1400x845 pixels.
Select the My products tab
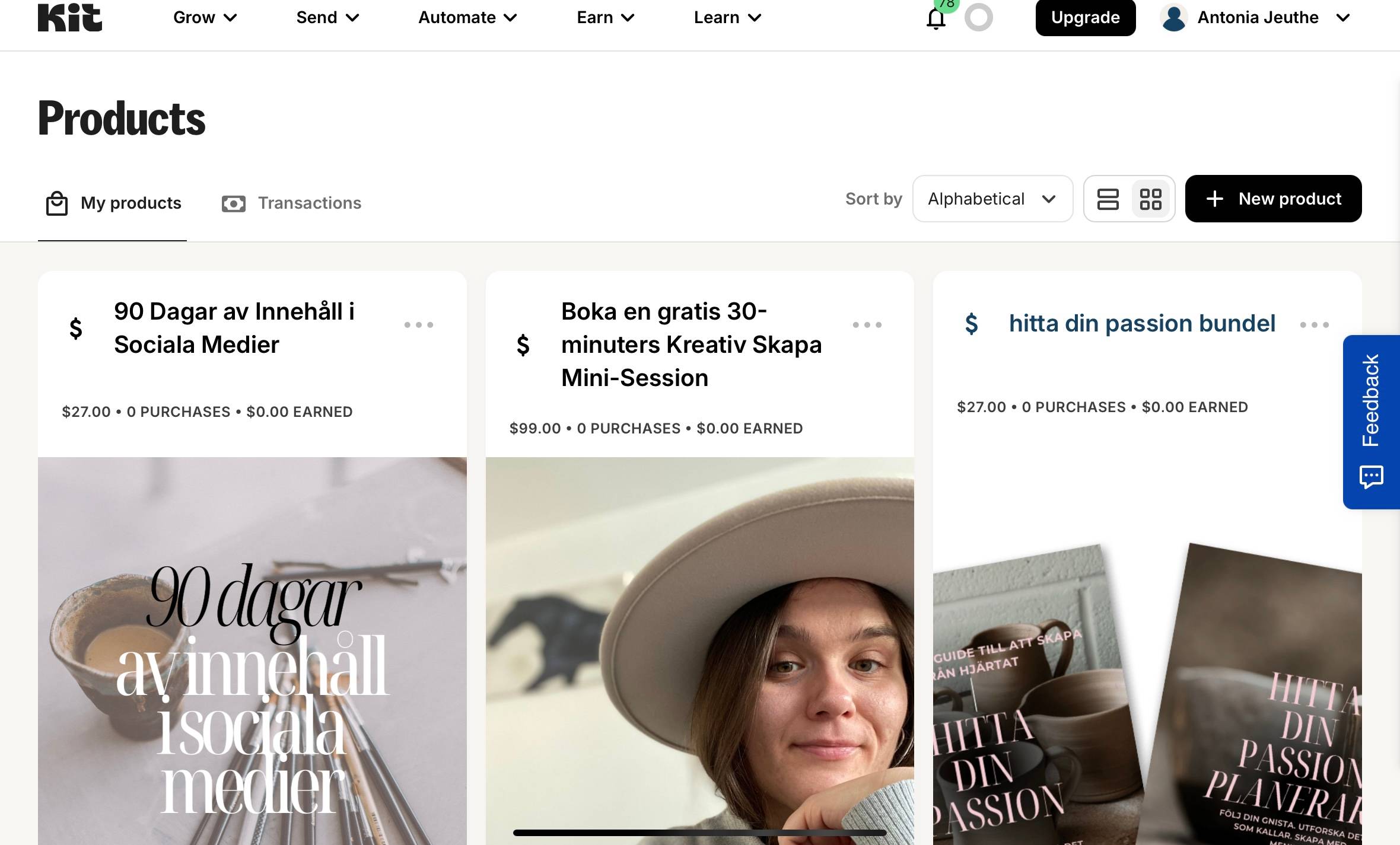113,203
